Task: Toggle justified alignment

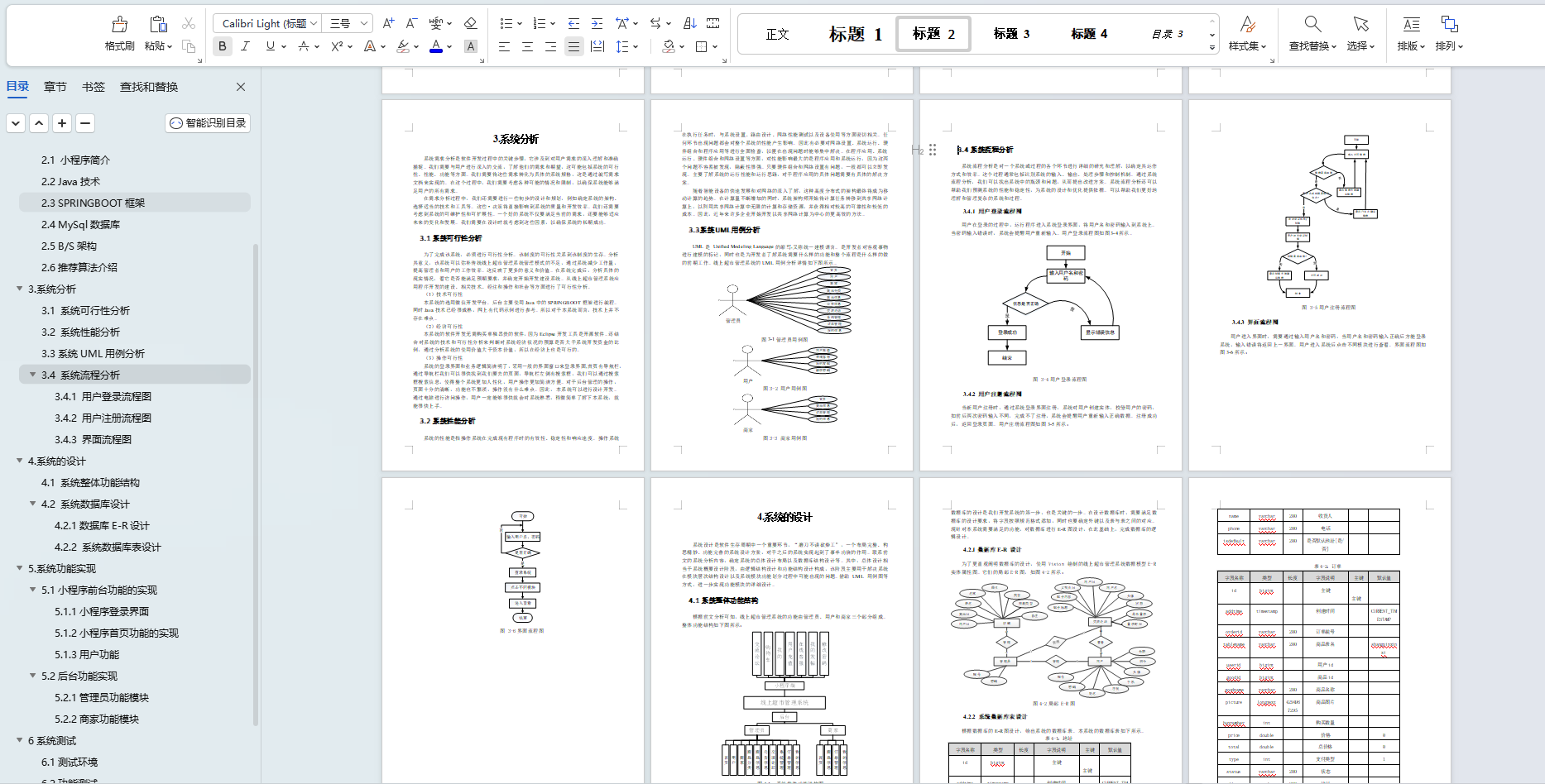Action: [573, 46]
